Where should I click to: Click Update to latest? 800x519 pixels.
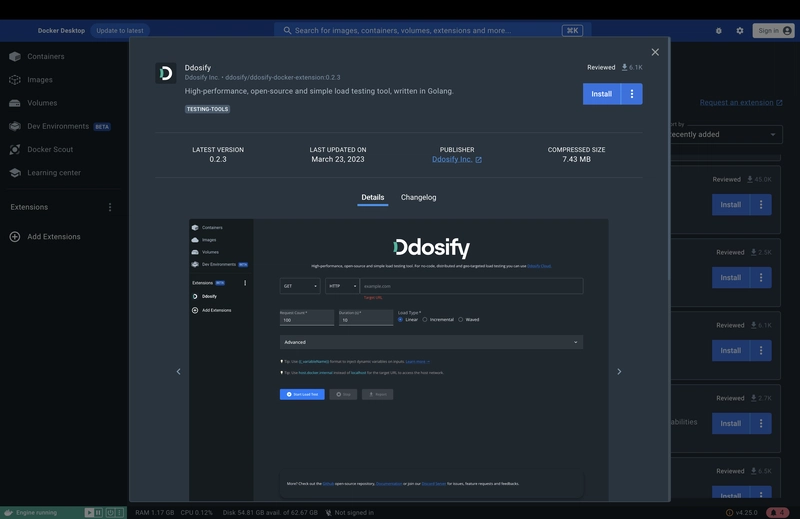click(120, 31)
